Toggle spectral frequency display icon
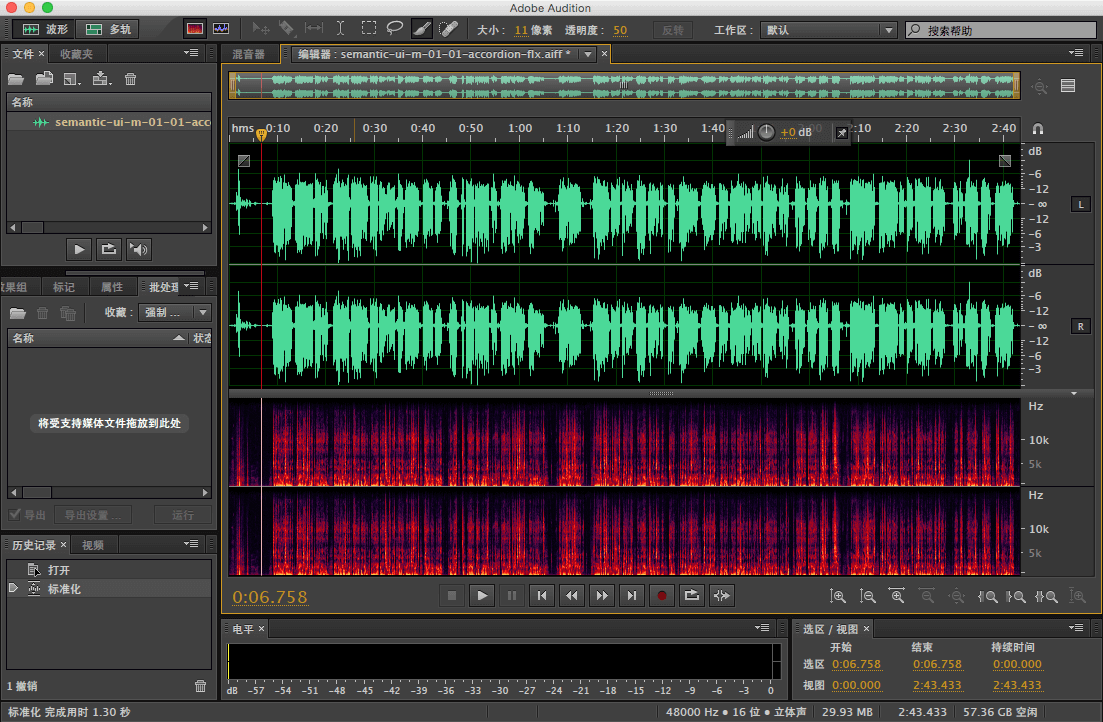 195,29
